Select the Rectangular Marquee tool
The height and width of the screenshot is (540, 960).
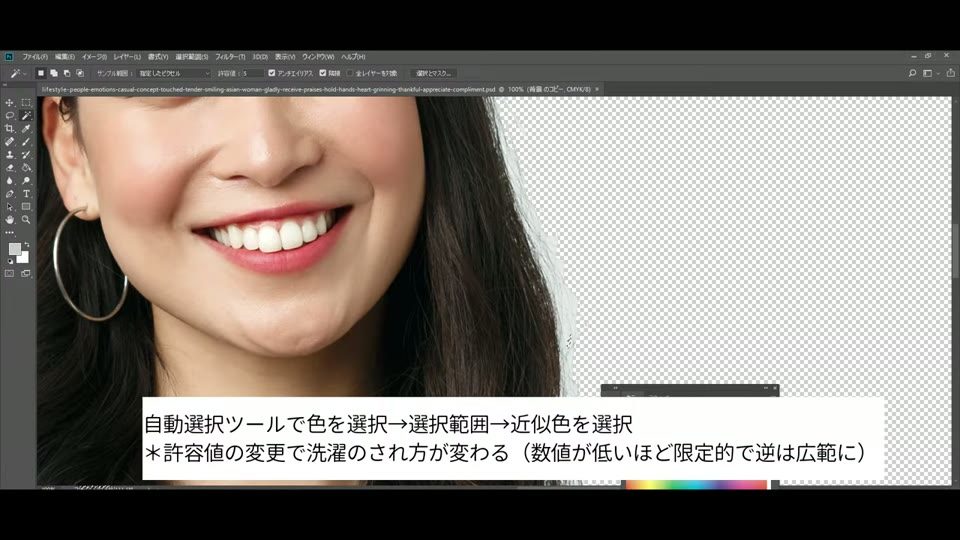26,103
